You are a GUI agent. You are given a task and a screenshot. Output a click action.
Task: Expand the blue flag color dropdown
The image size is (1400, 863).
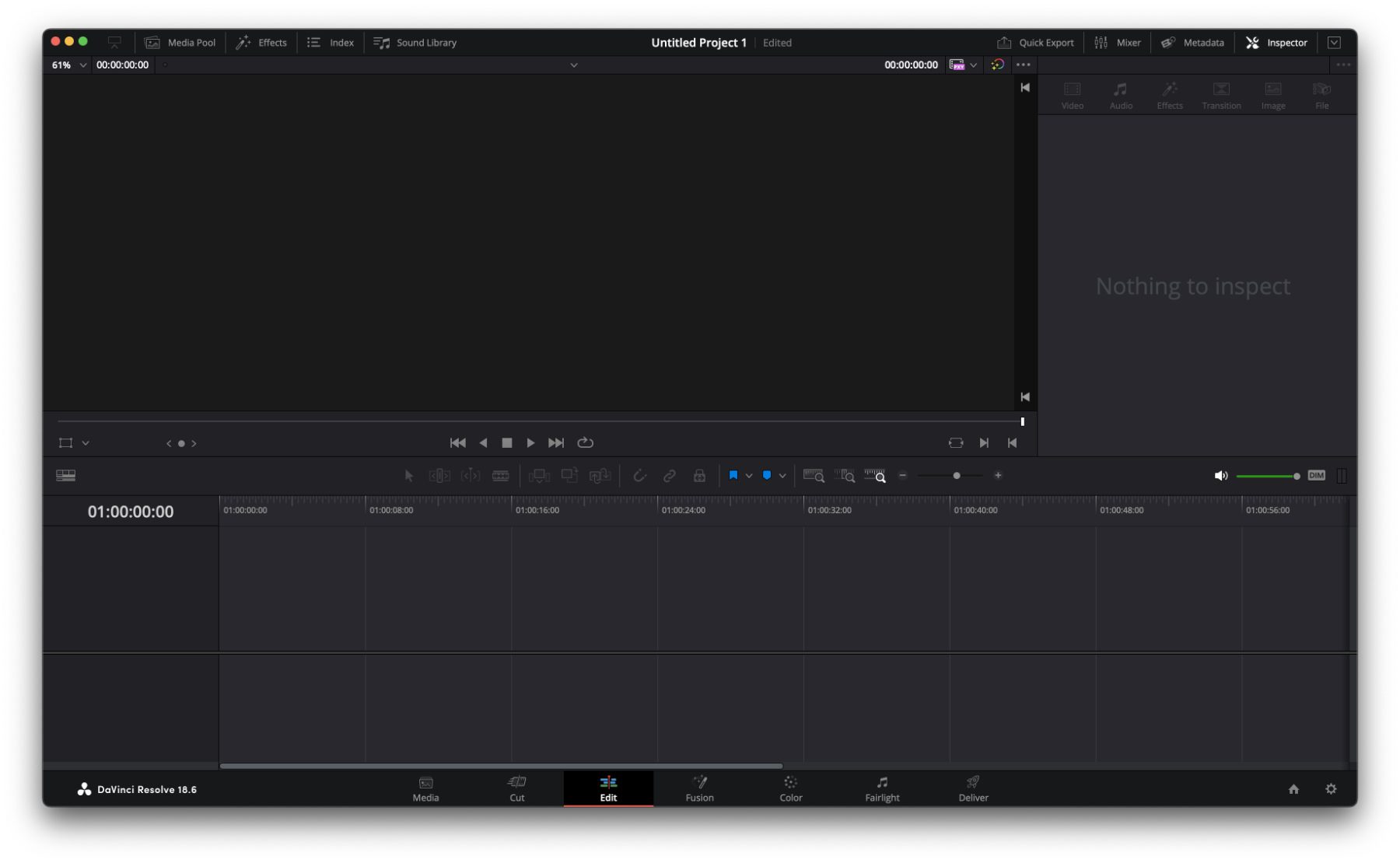pos(749,476)
